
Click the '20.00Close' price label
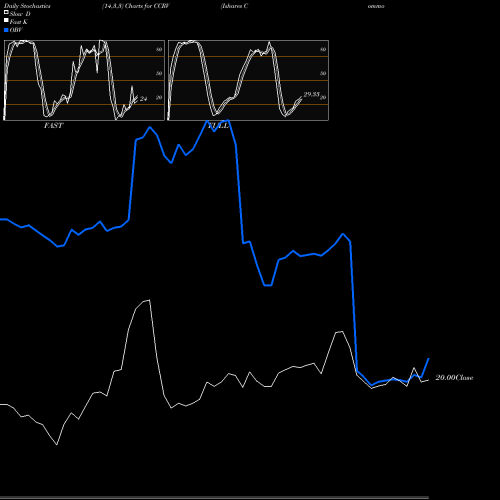[454, 378]
